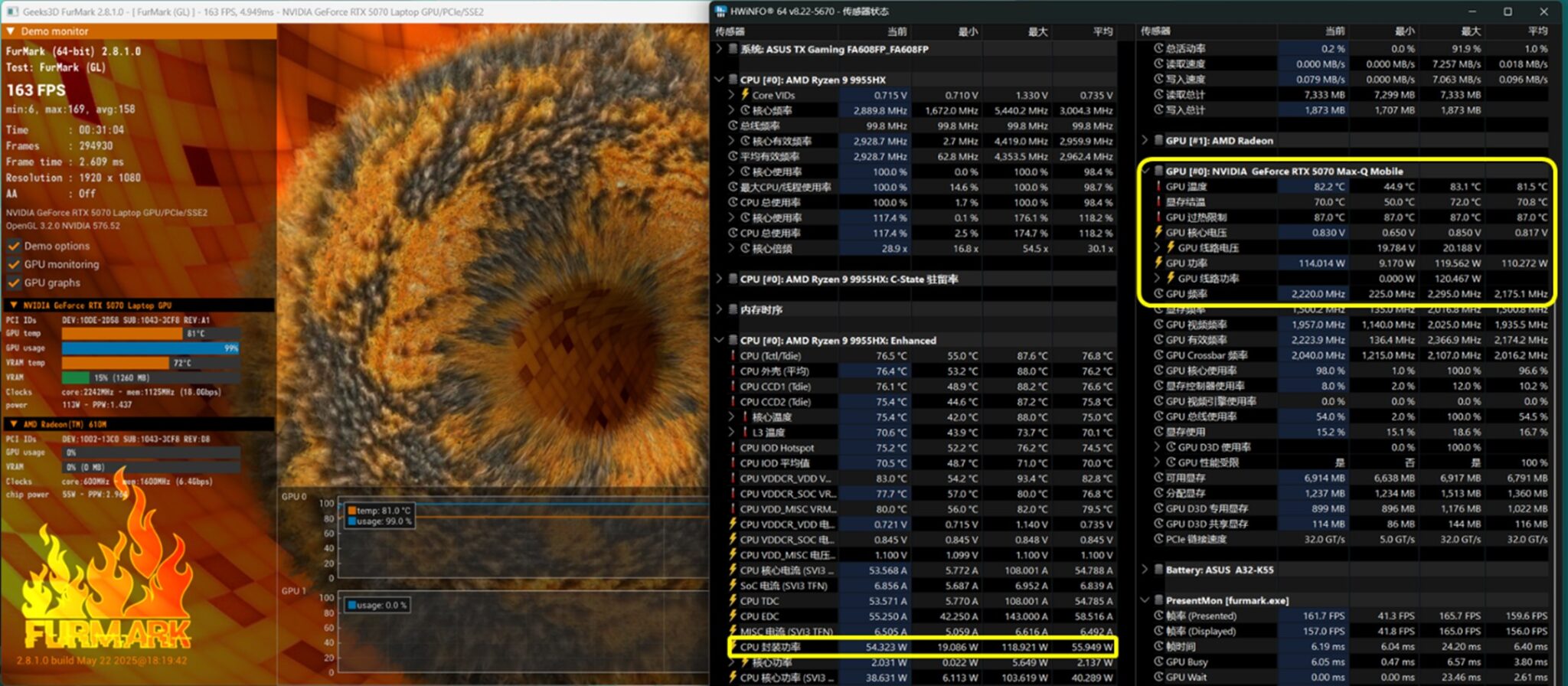Image resolution: width=1568 pixels, height=686 pixels.
Task: Expand the 系统: ASUS TX Gaming sensor group
Action: pos(719,49)
